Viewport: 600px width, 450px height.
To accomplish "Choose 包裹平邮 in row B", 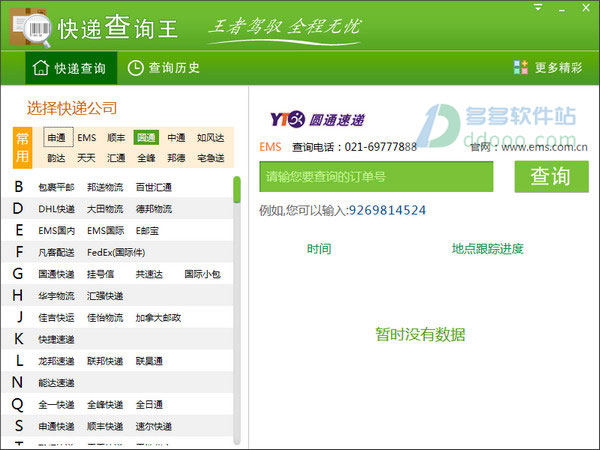I will tap(56, 187).
